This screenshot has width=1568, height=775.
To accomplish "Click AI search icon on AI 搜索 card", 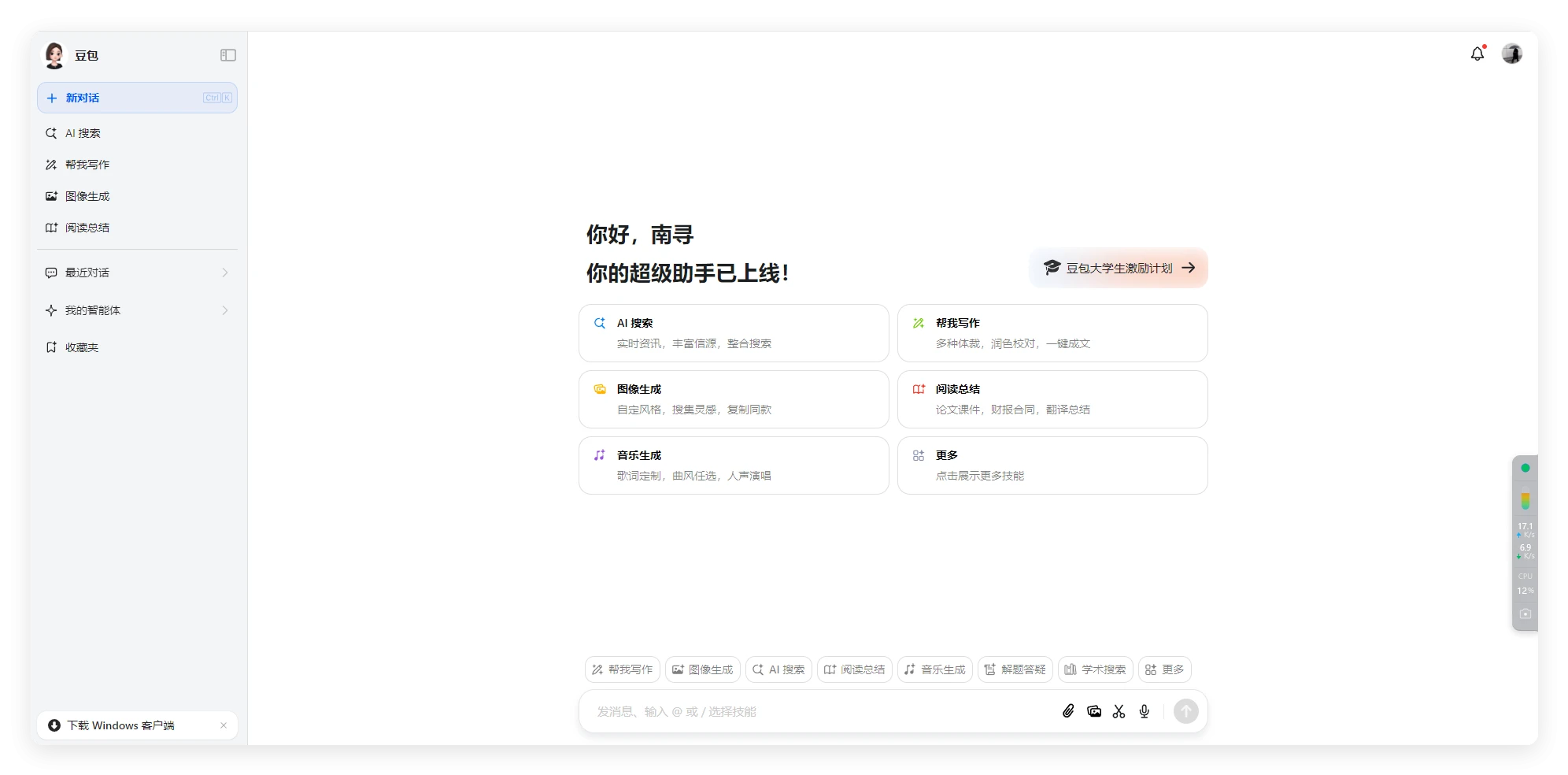I will pyautogui.click(x=600, y=323).
